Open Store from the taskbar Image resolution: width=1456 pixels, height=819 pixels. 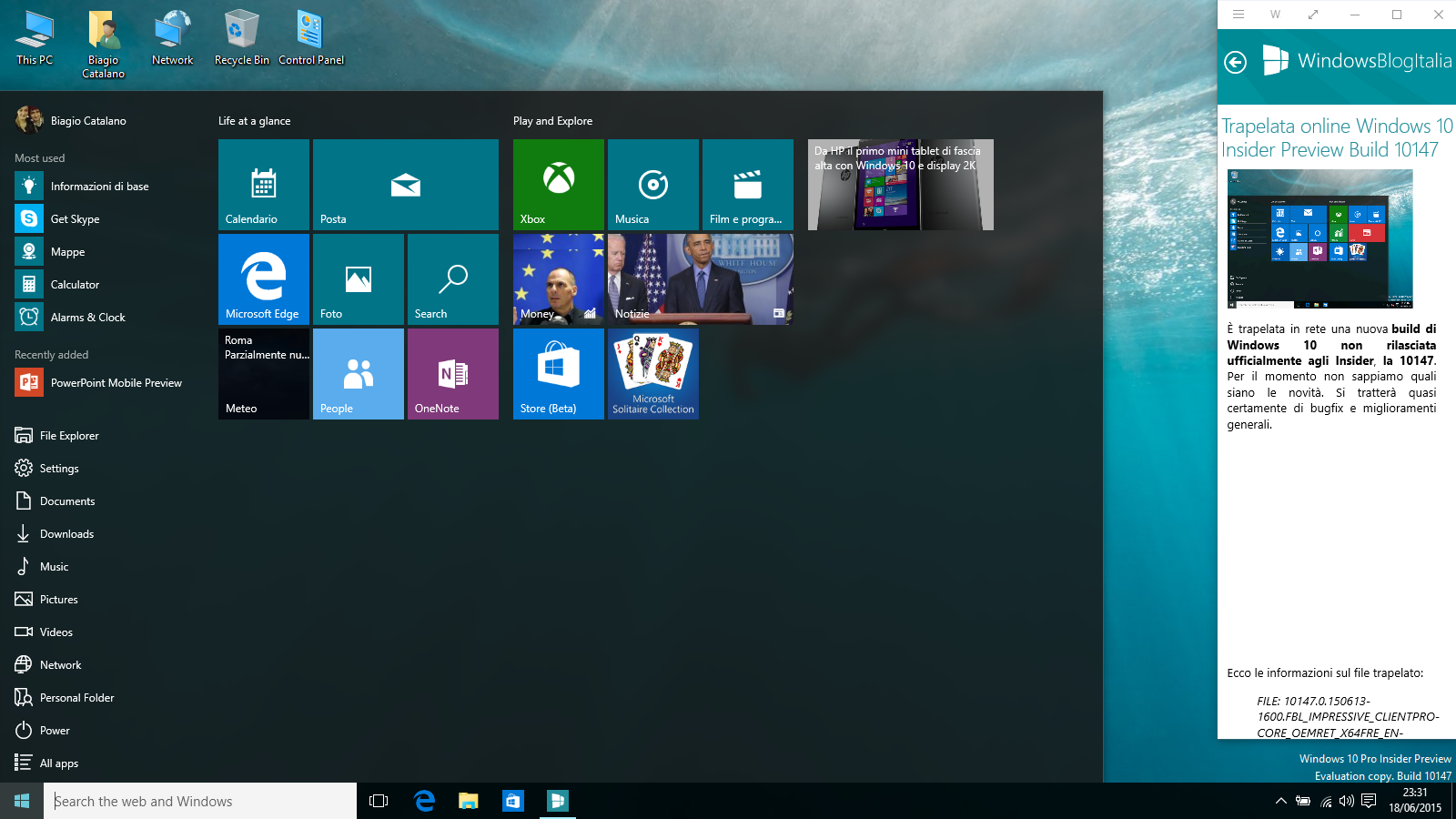[x=513, y=801]
